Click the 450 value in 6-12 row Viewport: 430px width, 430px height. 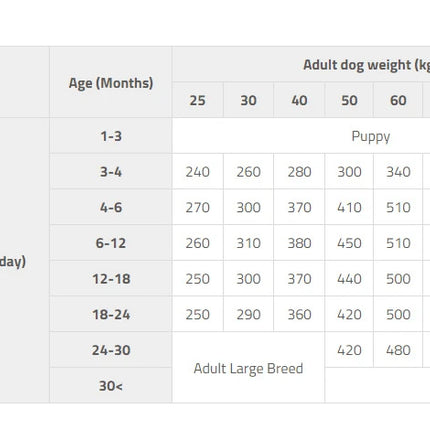pos(349,243)
